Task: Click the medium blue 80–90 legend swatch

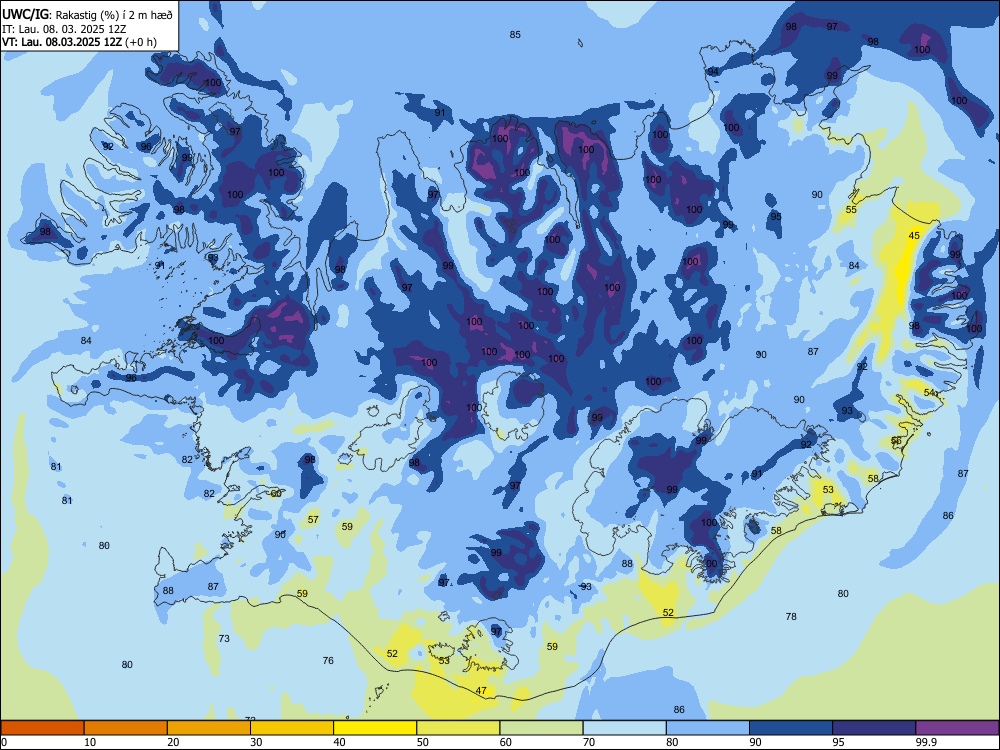Action: click(x=708, y=728)
